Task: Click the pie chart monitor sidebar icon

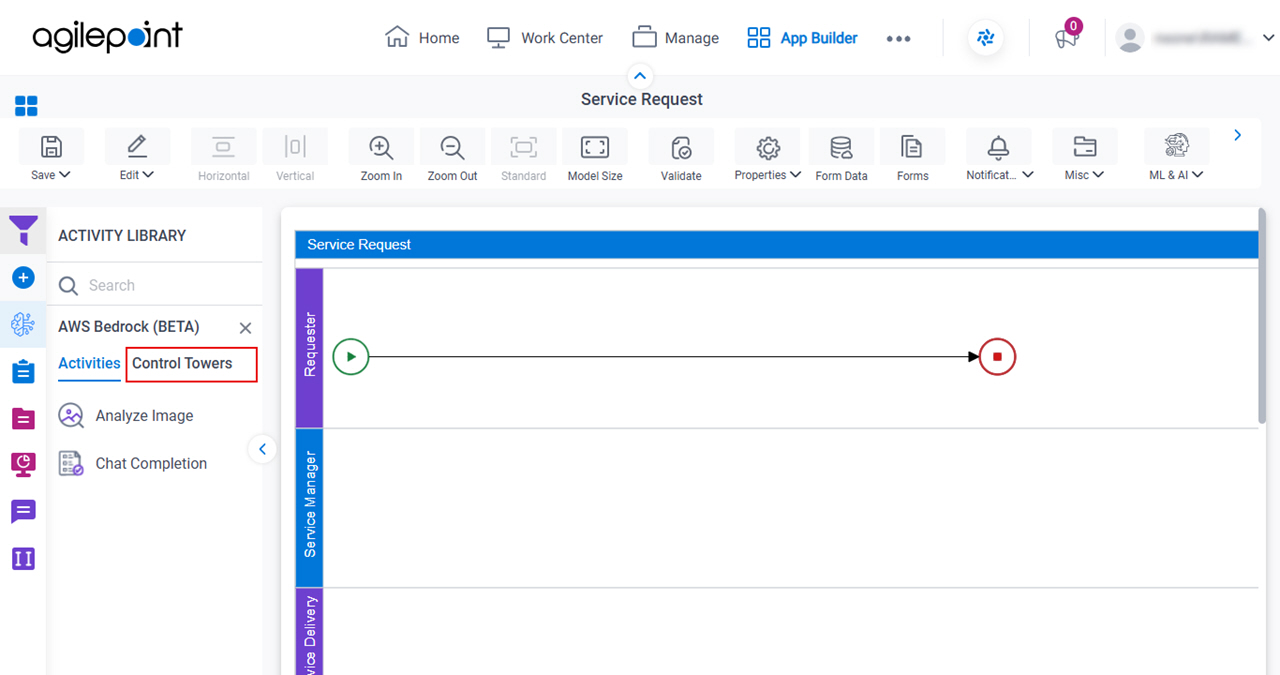Action: click(23, 464)
